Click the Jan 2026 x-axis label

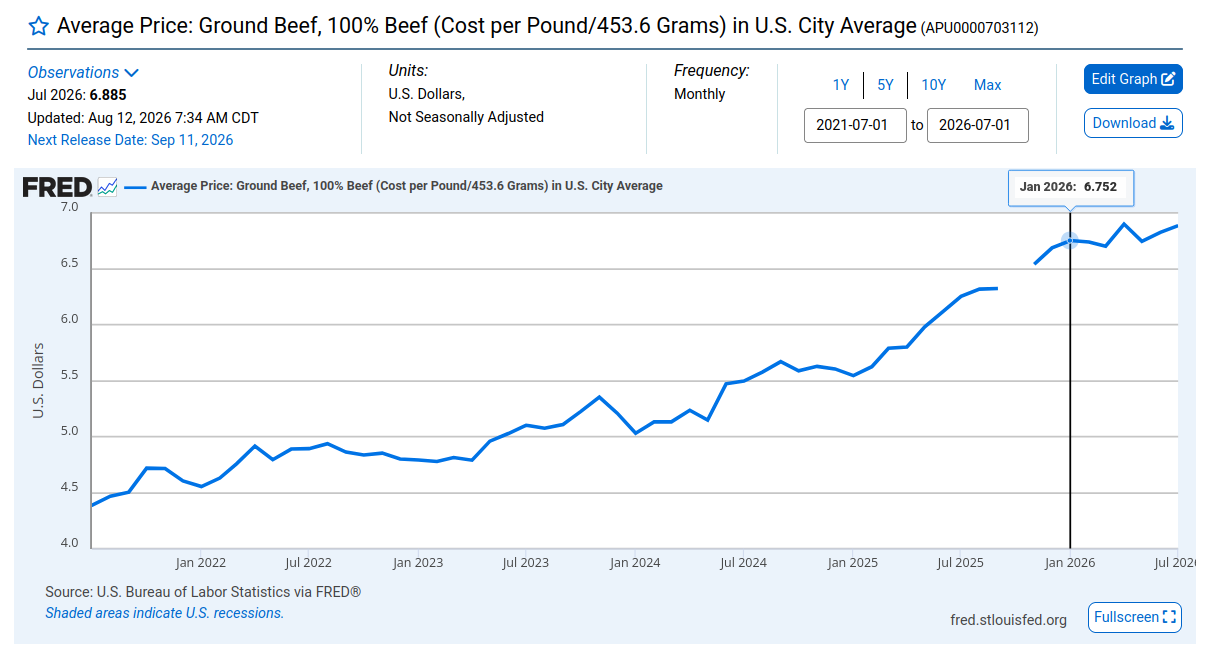[x=1070, y=563]
